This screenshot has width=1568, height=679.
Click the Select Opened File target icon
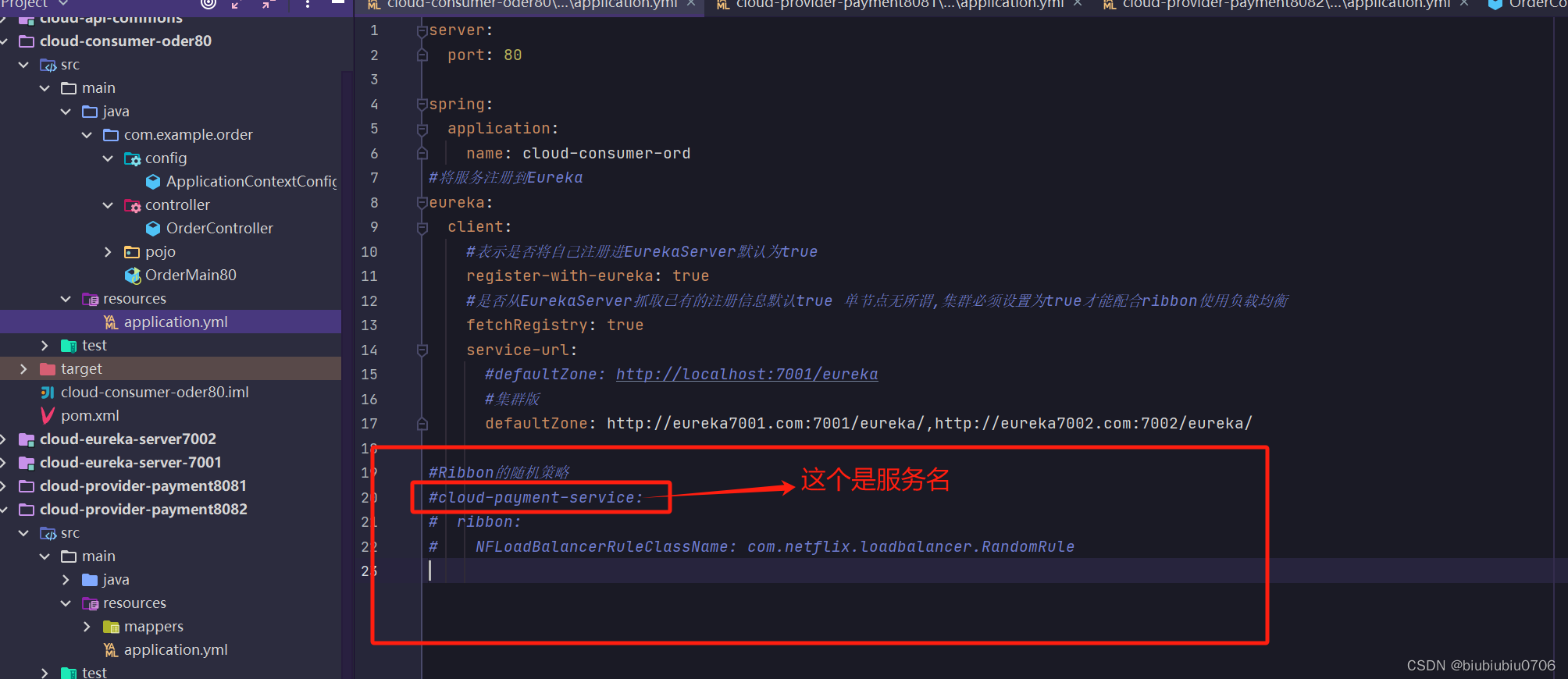coord(208,4)
